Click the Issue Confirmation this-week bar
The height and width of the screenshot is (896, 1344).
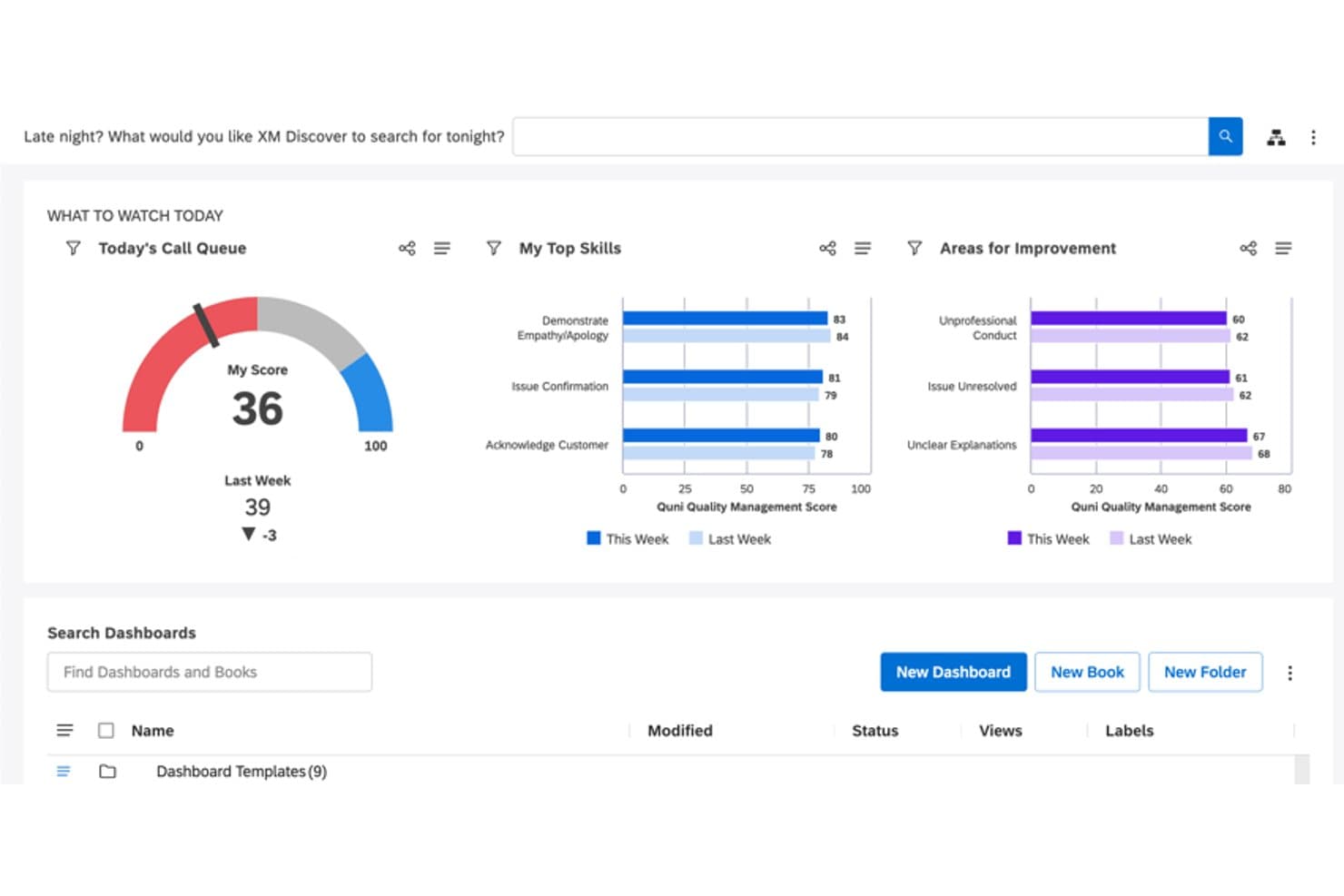pyautogui.click(x=723, y=377)
